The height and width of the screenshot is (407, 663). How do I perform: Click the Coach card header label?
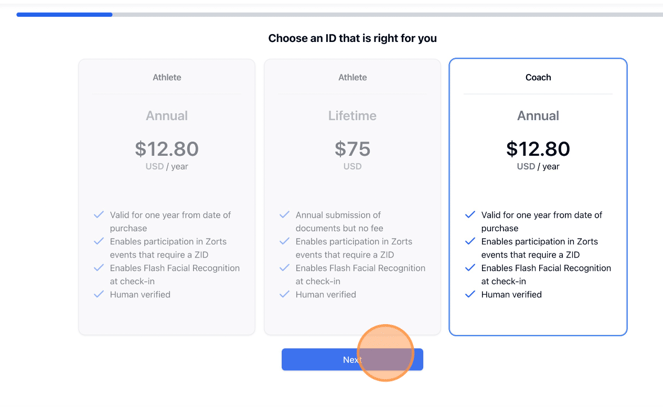pyautogui.click(x=538, y=77)
